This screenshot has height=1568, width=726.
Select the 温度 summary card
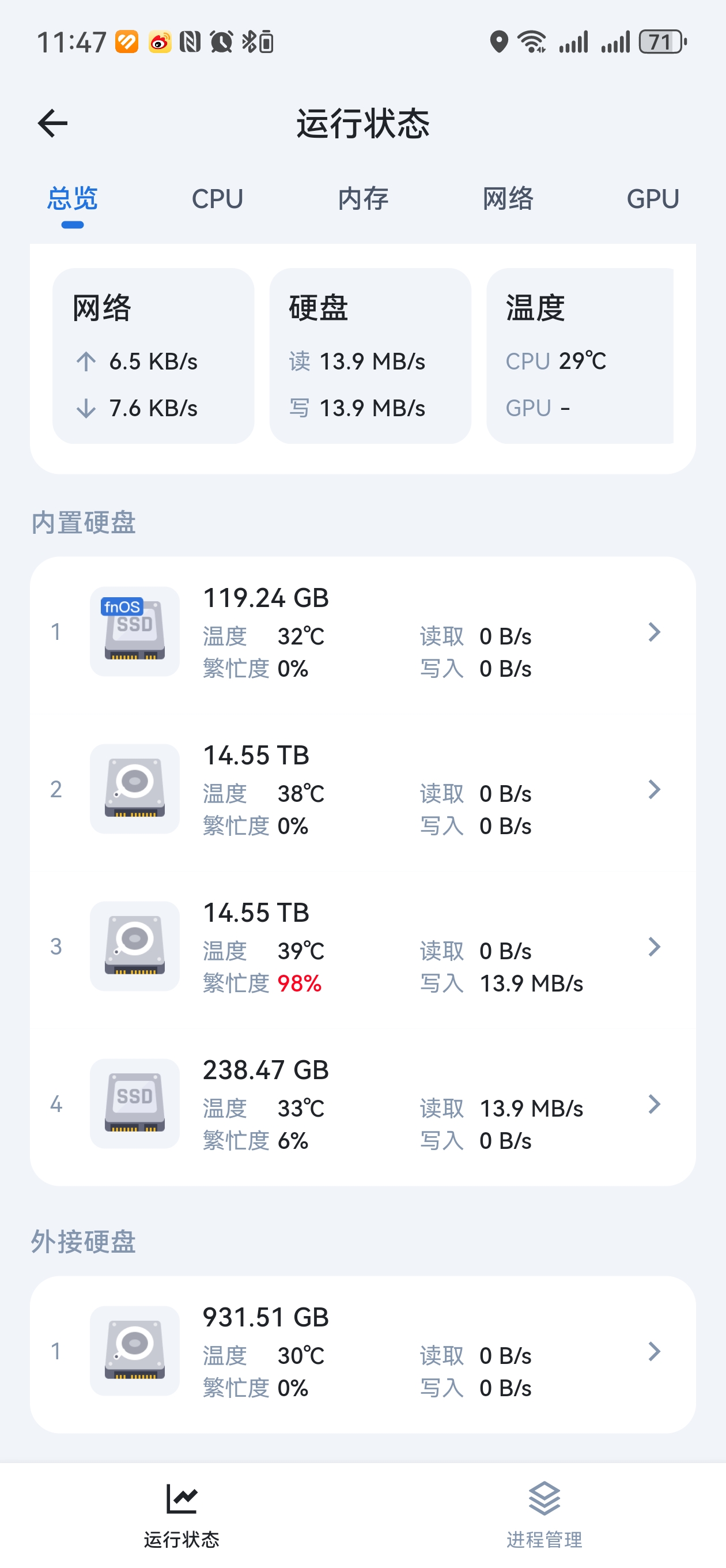[x=580, y=356]
